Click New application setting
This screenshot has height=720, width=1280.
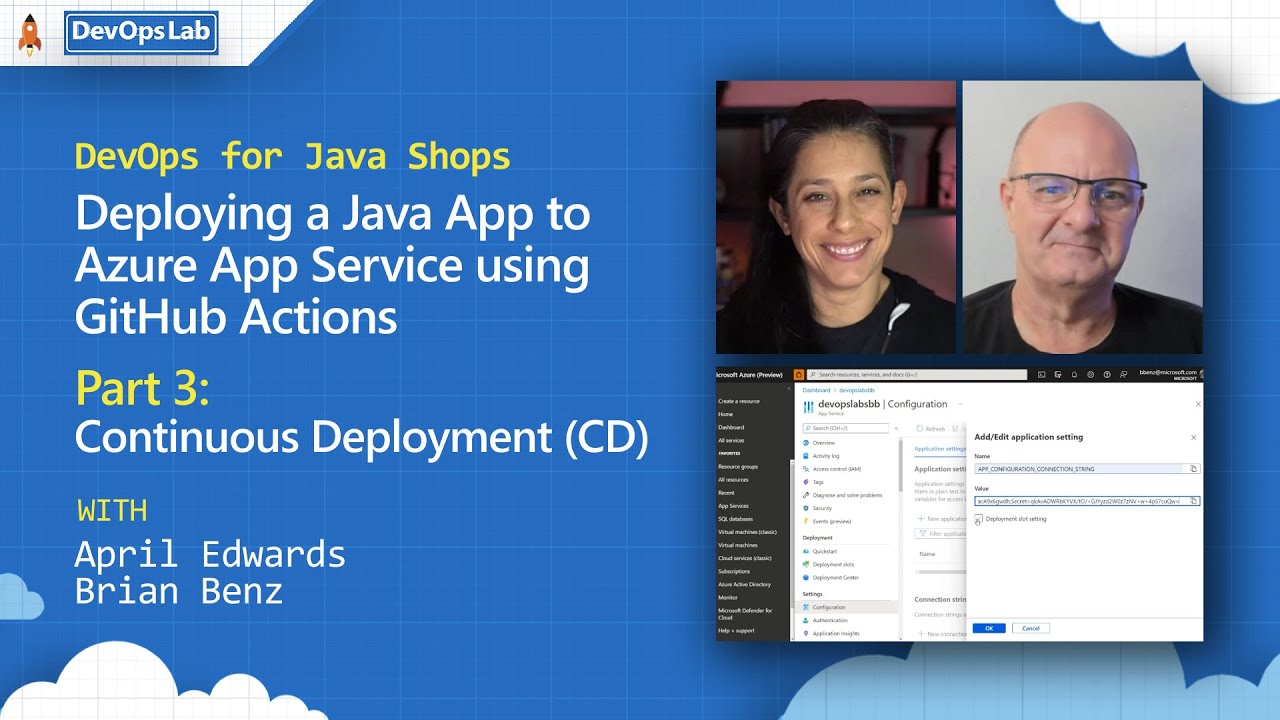click(941, 519)
